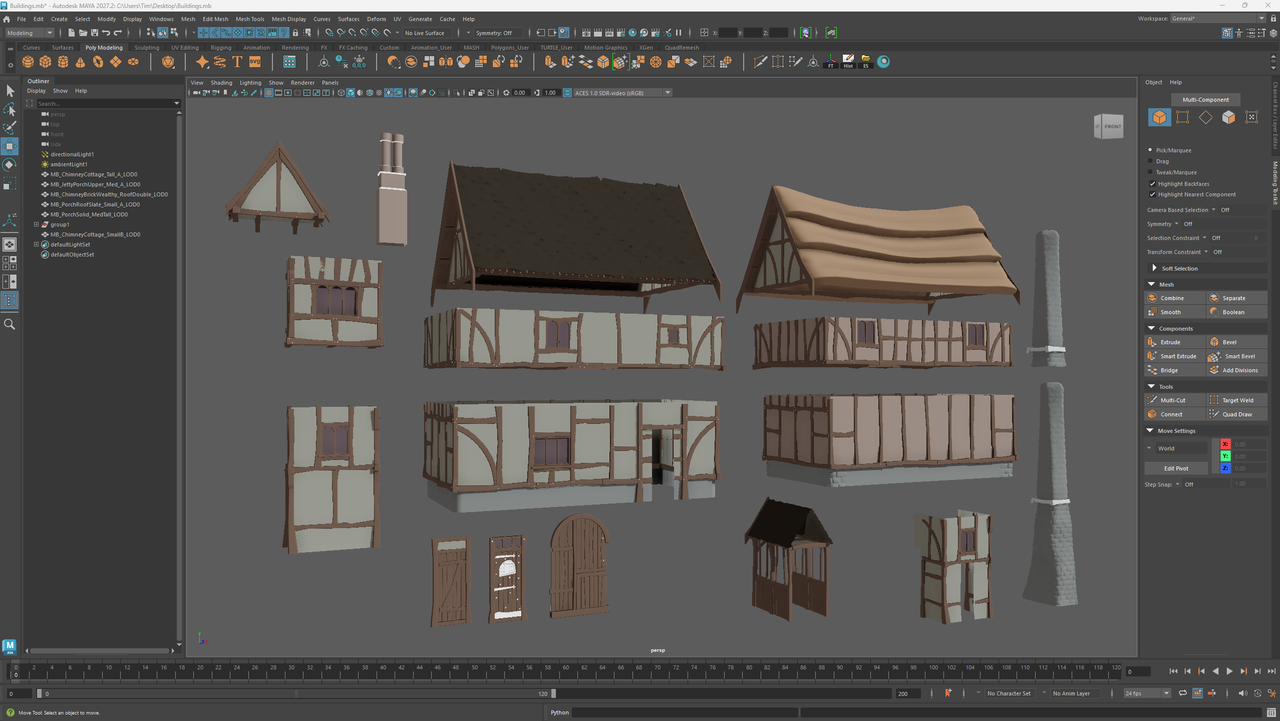This screenshot has height=721, width=1280.
Task: Click the polygon Type text shelf icon
Action: [x=237, y=62]
